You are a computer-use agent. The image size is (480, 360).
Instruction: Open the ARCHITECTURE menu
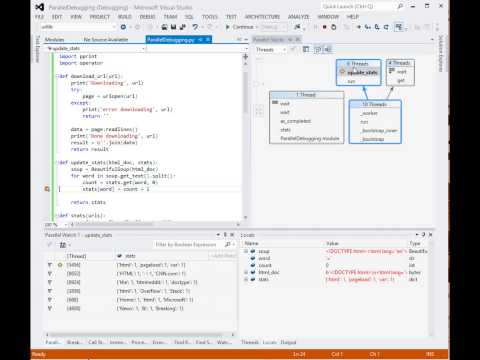[262, 17]
